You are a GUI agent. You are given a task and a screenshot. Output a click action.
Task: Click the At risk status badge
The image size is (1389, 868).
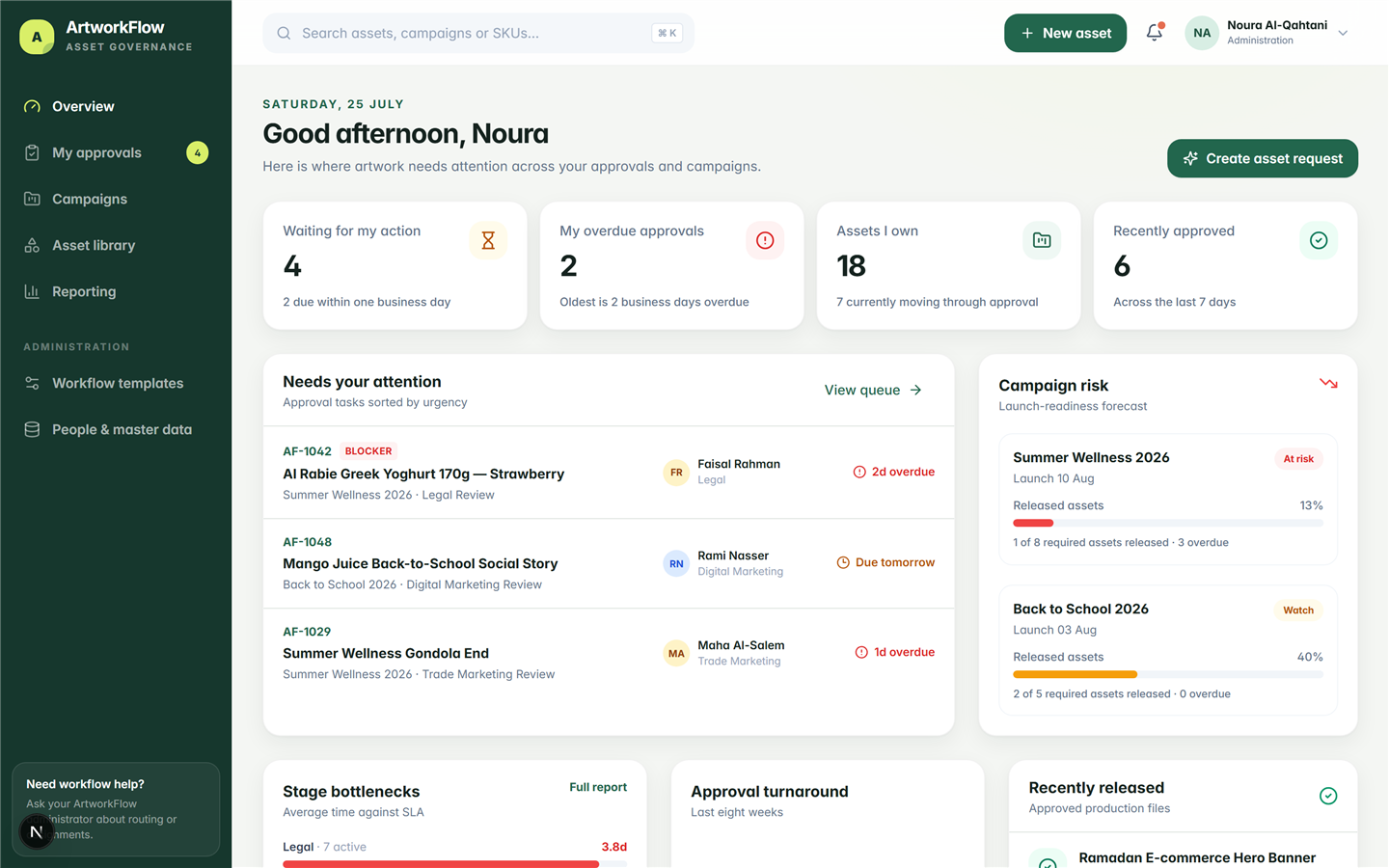click(x=1298, y=459)
